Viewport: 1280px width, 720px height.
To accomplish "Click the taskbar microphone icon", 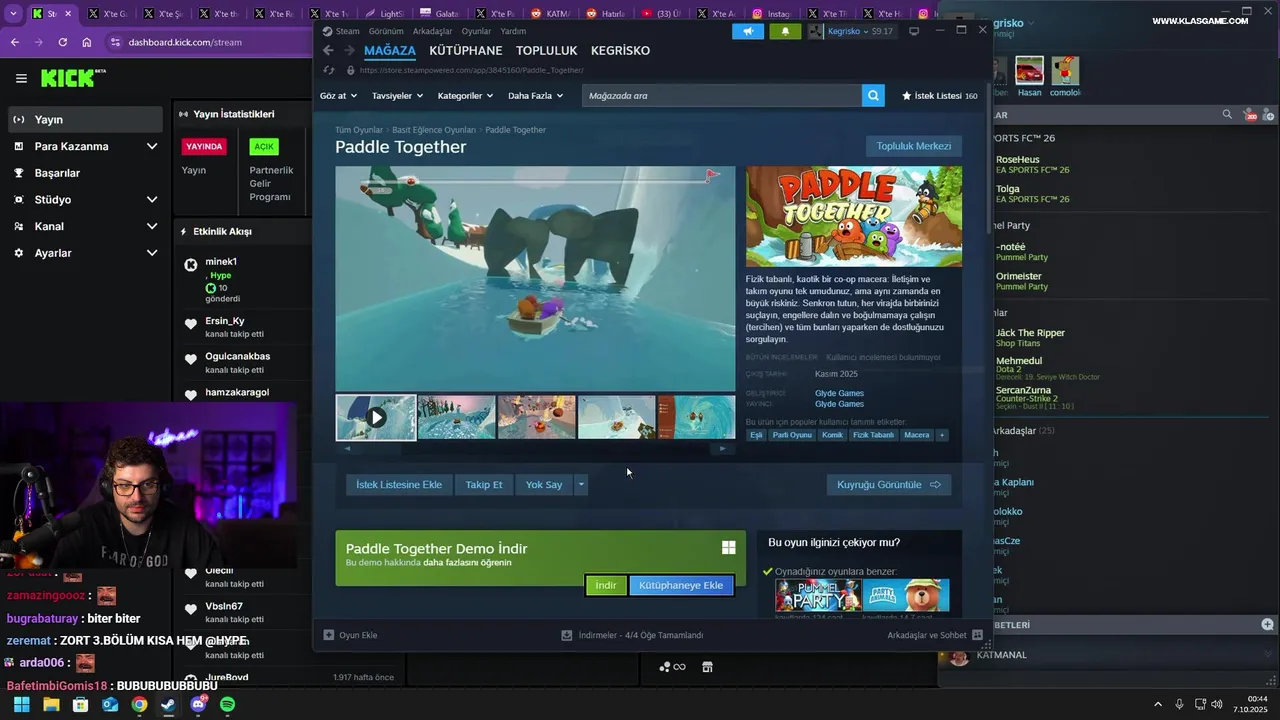I will [x=1180, y=705].
